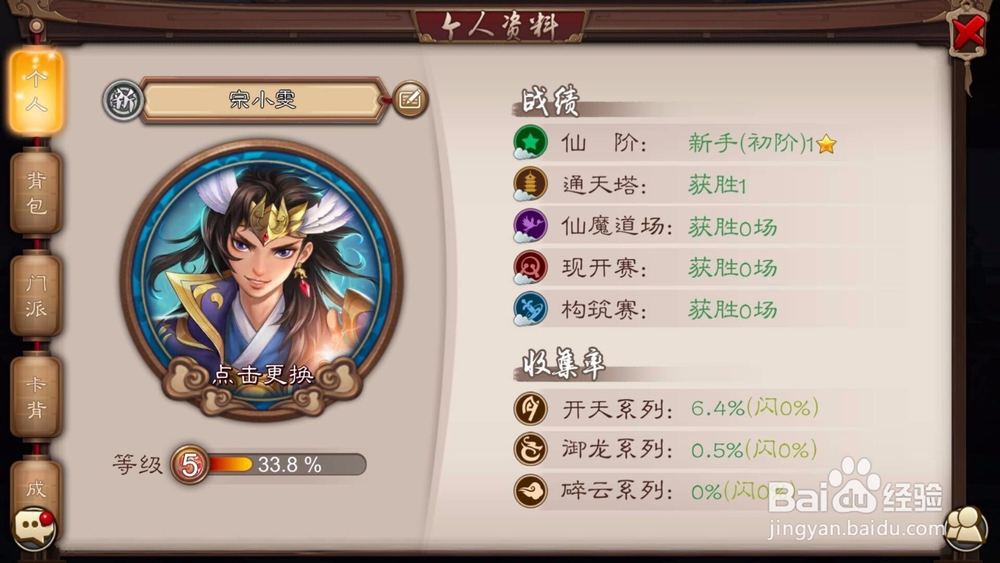Click the red 现开赛 icon
1000x563 pixels.
(x=530, y=268)
